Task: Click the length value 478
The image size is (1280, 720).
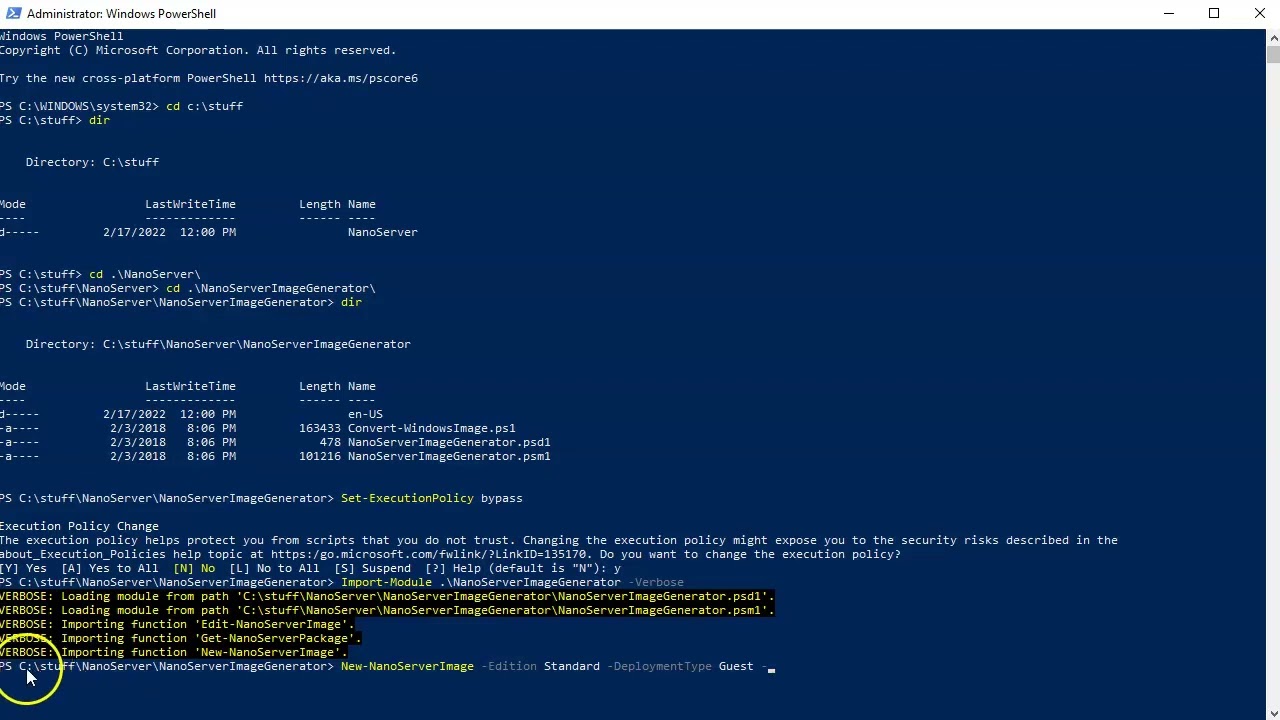Action: pyautogui.click(x=330, y=442)
